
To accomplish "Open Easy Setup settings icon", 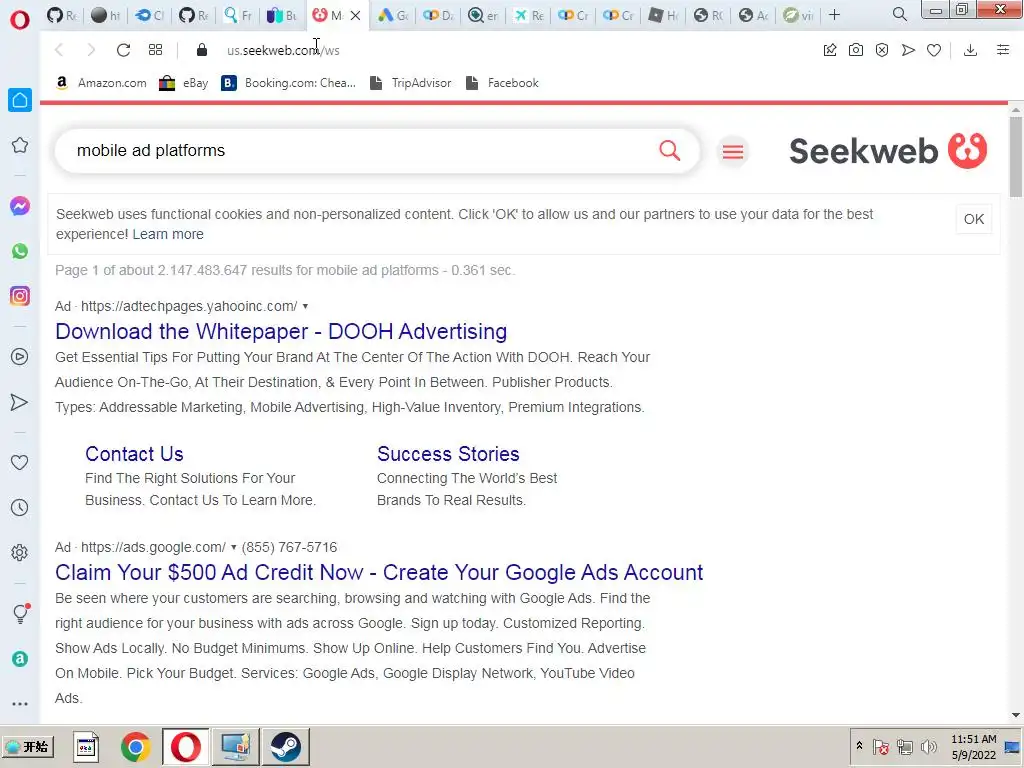I will coord(1003,50).
